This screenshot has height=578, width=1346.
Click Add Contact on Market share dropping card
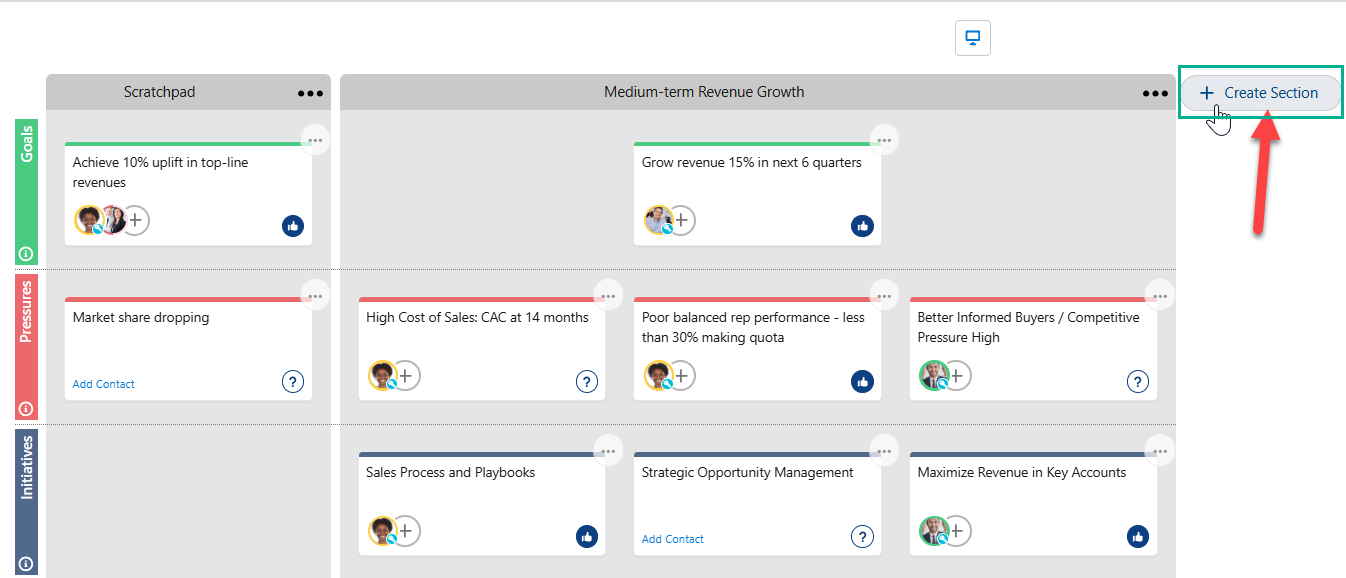pyautogui.click(x=104, y=384)
